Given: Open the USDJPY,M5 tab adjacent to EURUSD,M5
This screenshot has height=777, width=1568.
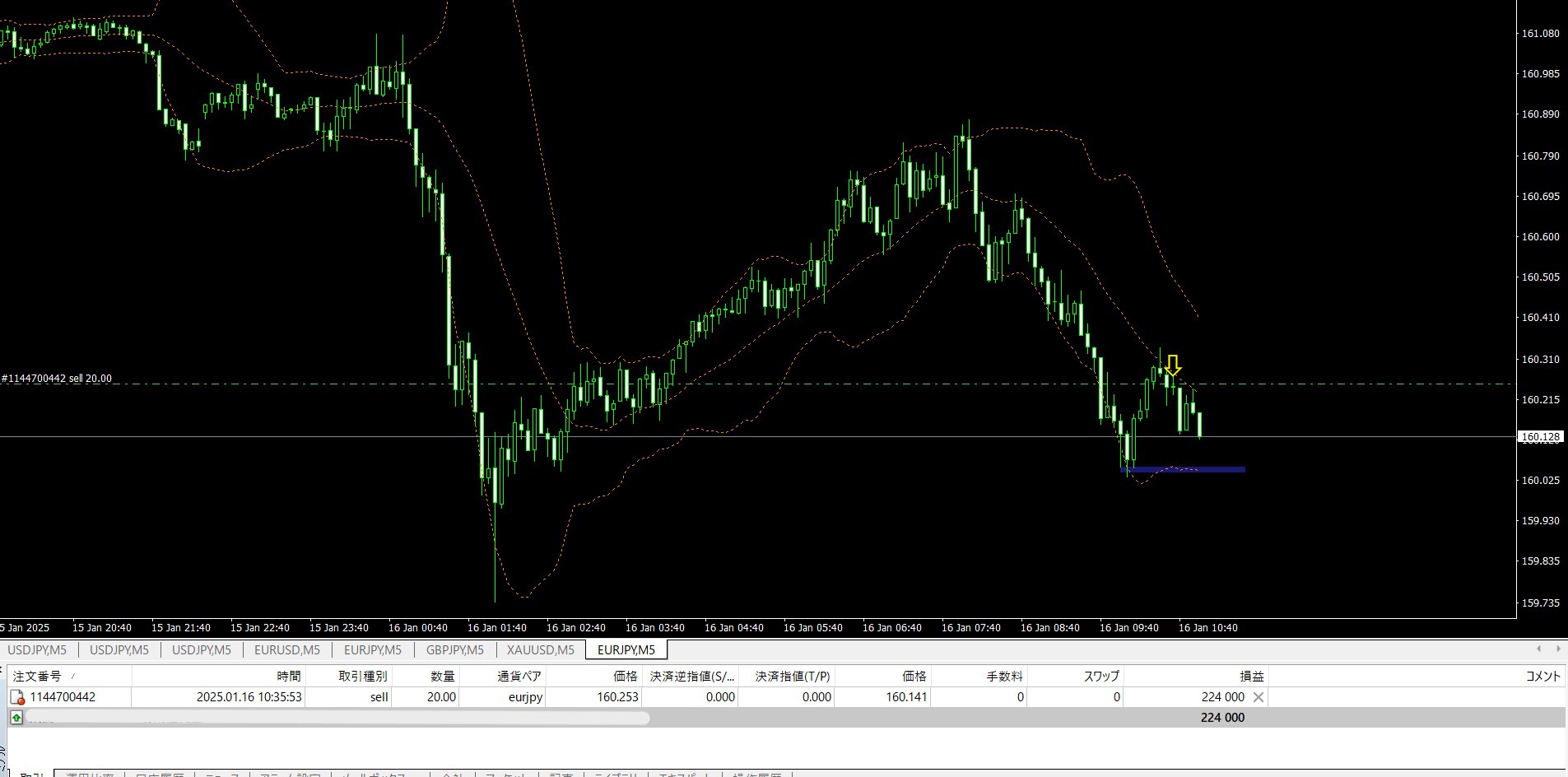Looking at the screenshot, I should [x=202, y=650].
